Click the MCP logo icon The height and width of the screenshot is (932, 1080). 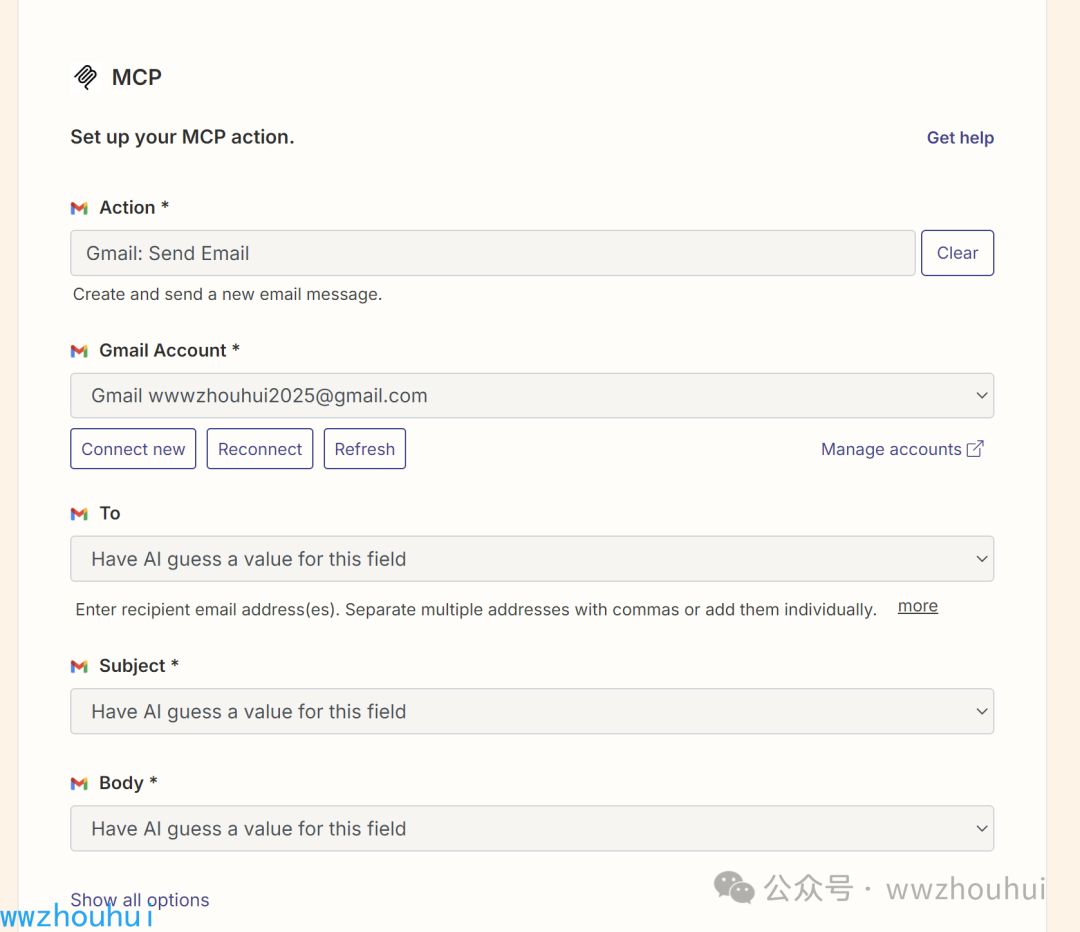click(86, 77)
